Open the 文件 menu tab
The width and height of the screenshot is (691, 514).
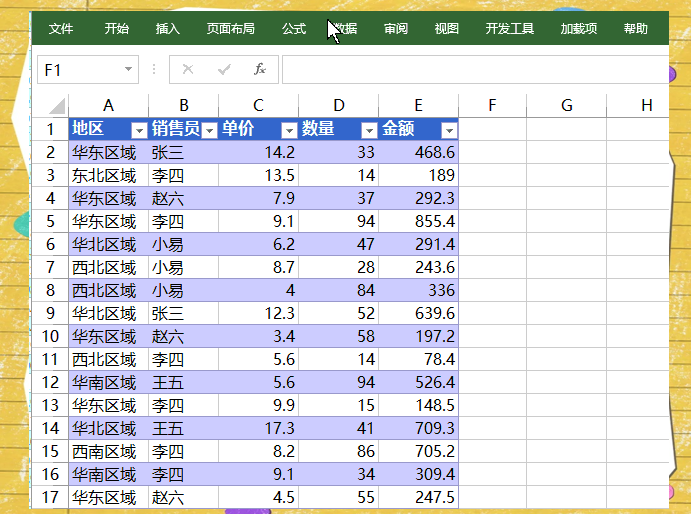point(61,29)
